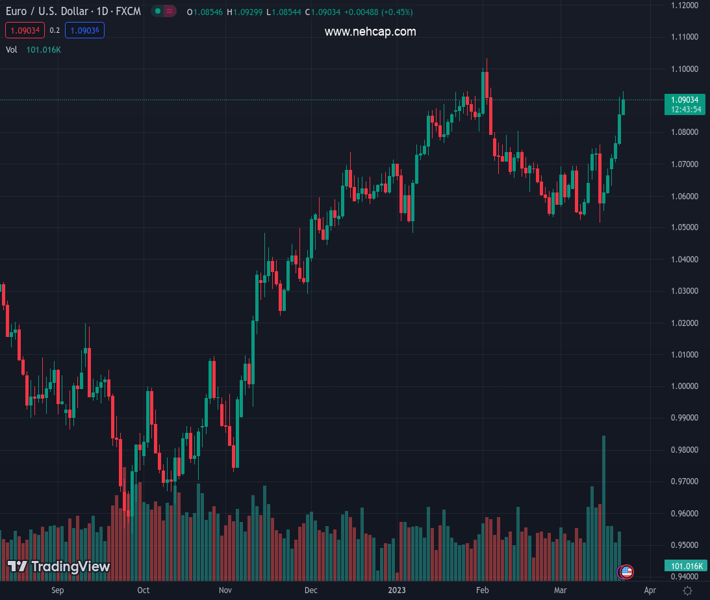The height and width of the screenshot is (600, 710).
Task: Click the Oct label on time axis
Action: (143, 591)
